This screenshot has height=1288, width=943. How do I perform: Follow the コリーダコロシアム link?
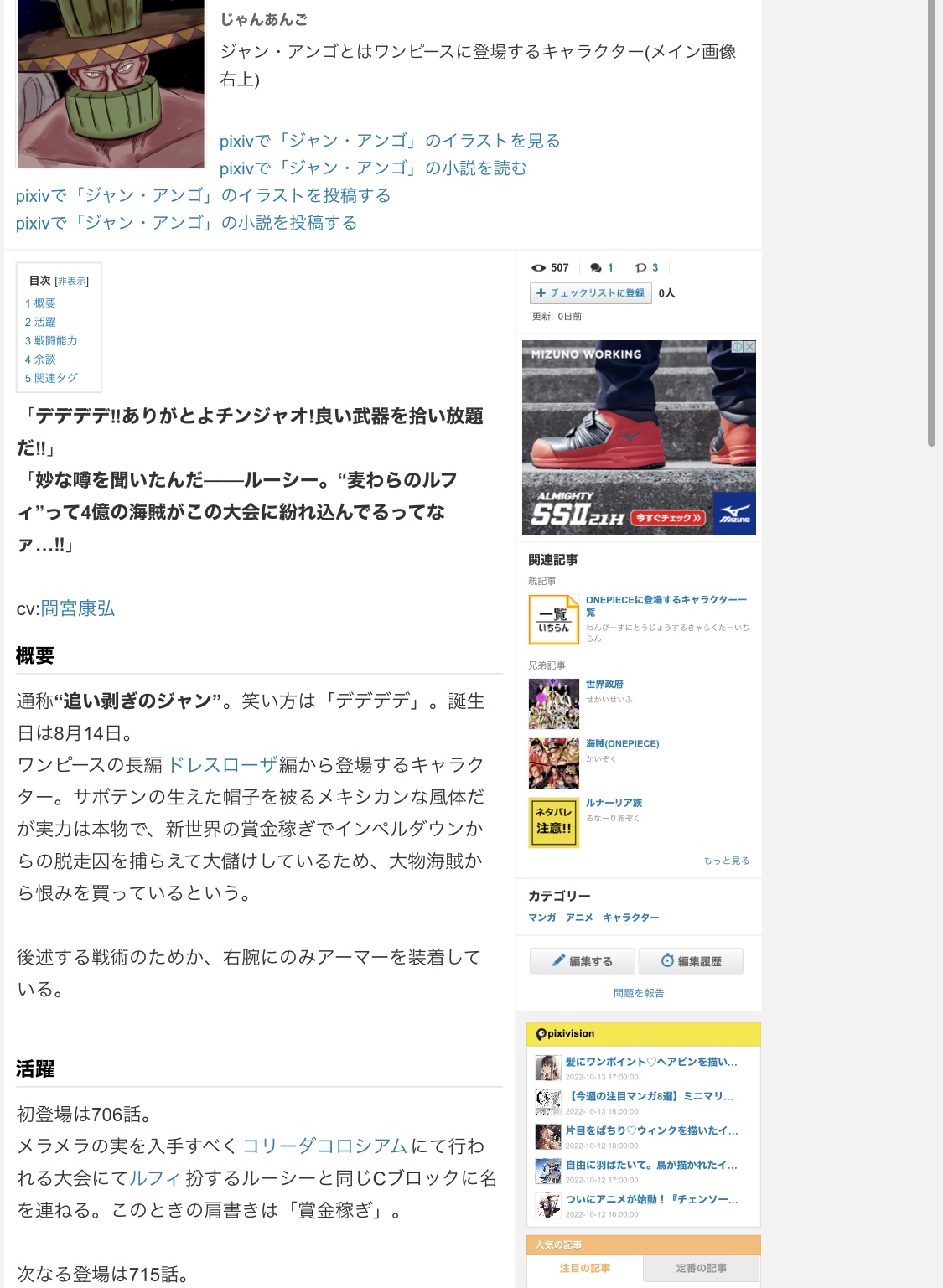click(x=325, y=1146)
